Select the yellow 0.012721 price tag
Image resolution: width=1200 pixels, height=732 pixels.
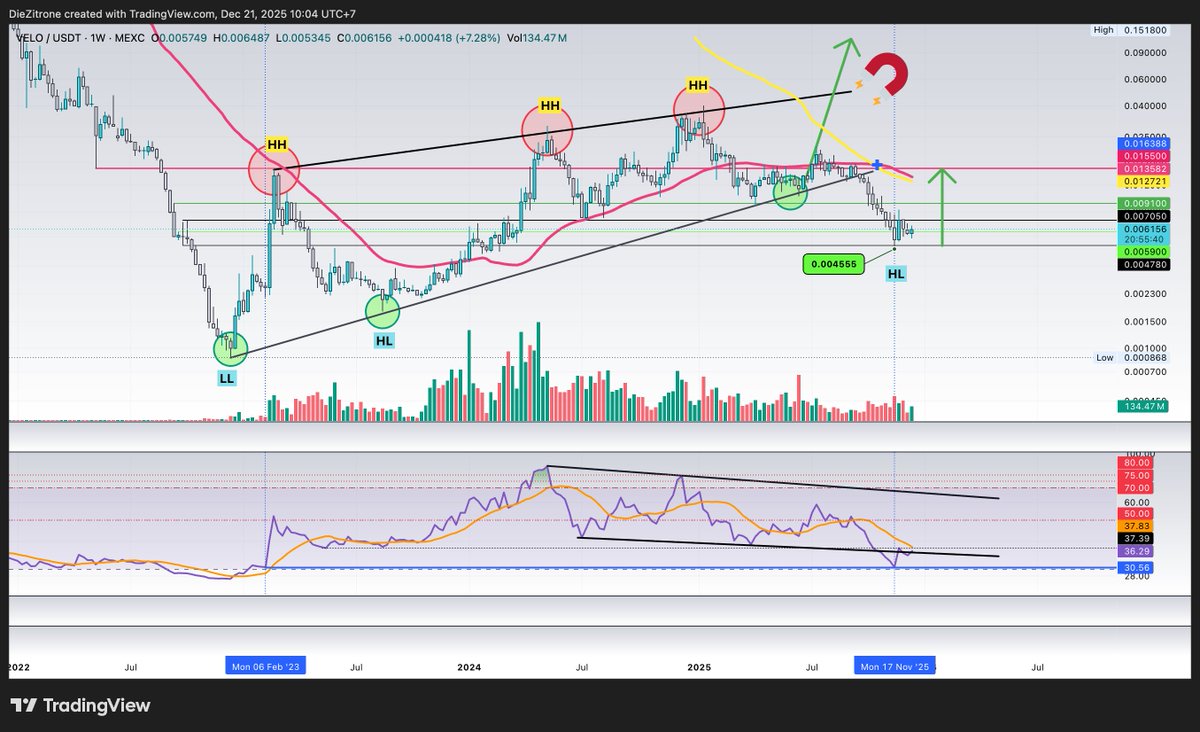1144,181
